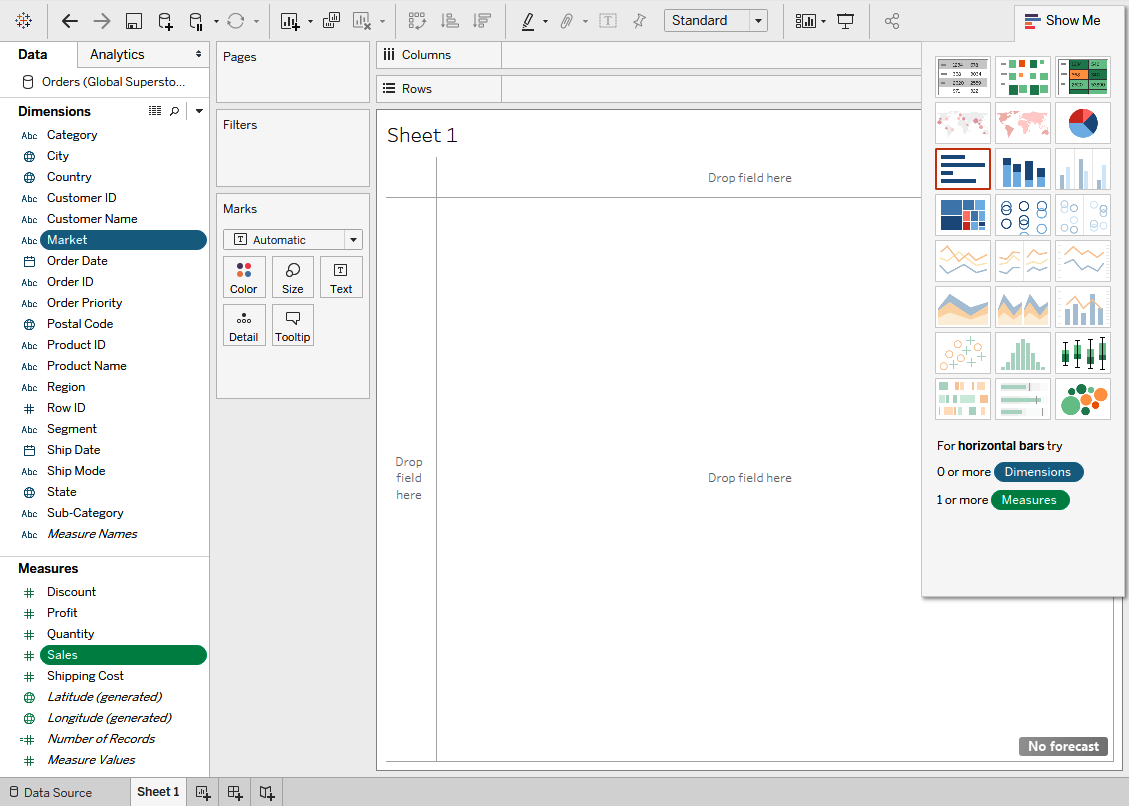Click the Undo back arrow in toolbar
The height and width of the screenshot is (806, 1129).
pos(69,21)
